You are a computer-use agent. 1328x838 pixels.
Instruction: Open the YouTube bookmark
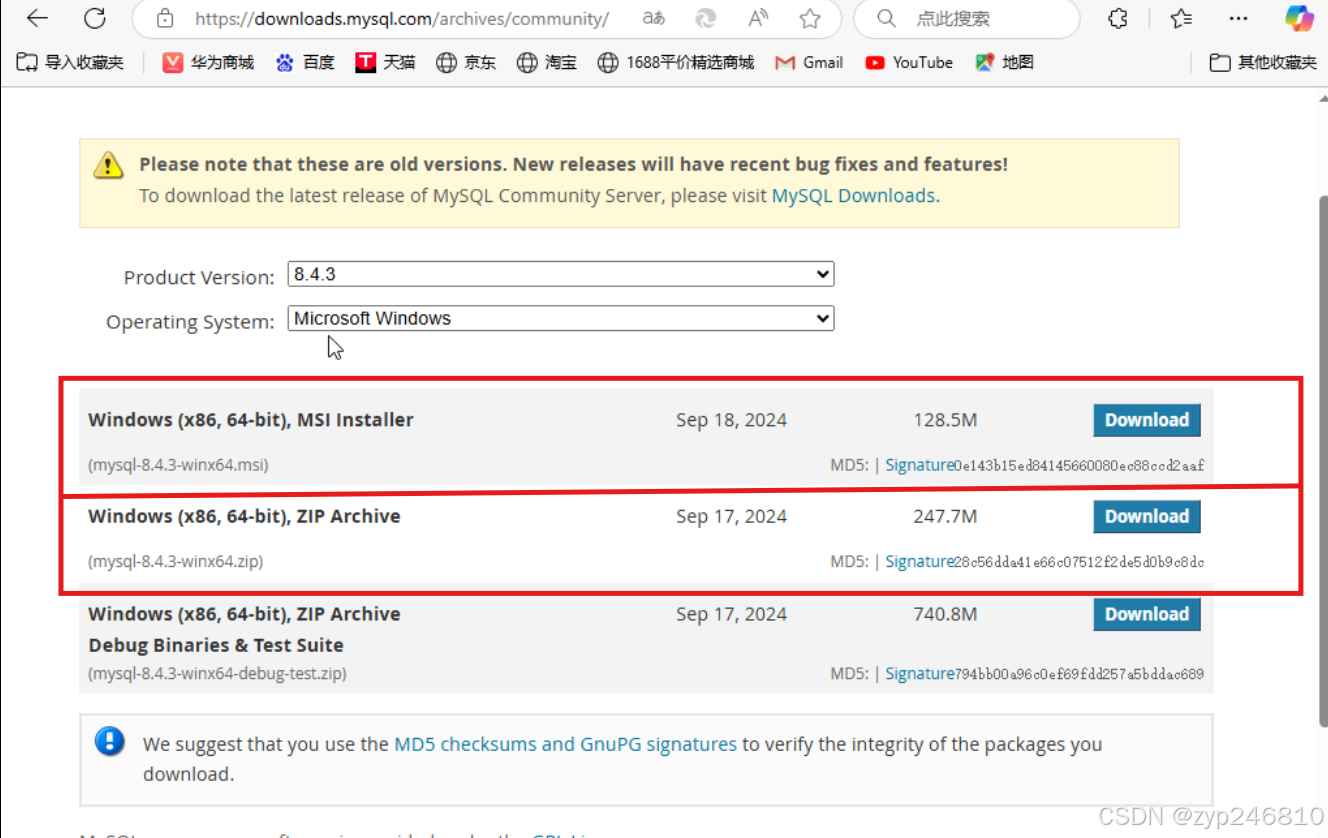point(909,62)
